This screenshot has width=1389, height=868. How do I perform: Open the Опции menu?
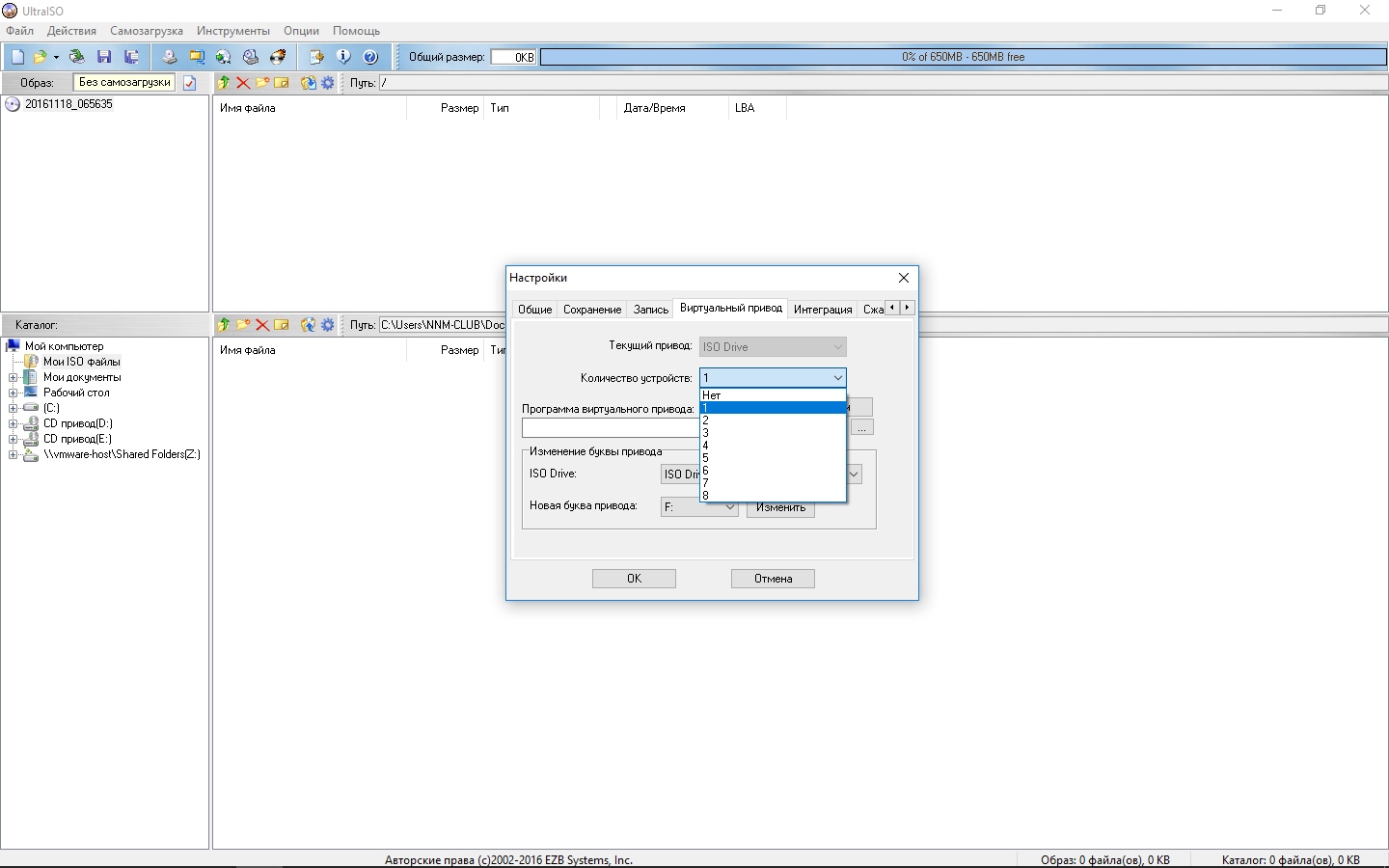[x=301, y=31]
